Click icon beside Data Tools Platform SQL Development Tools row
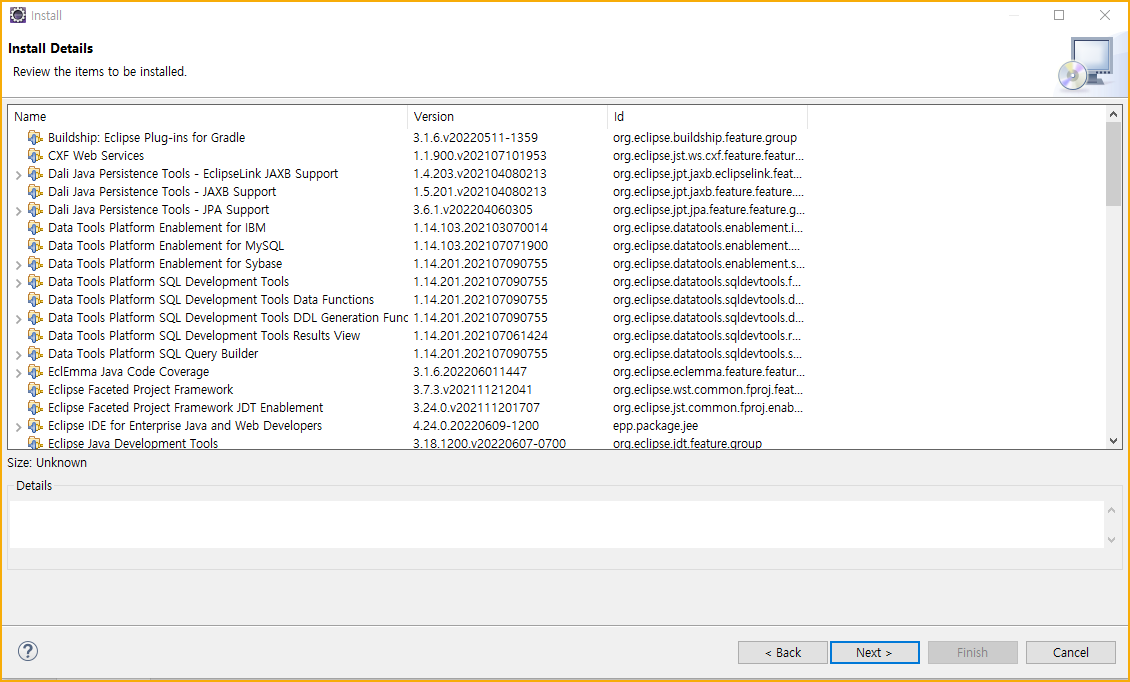 point(35,281)
